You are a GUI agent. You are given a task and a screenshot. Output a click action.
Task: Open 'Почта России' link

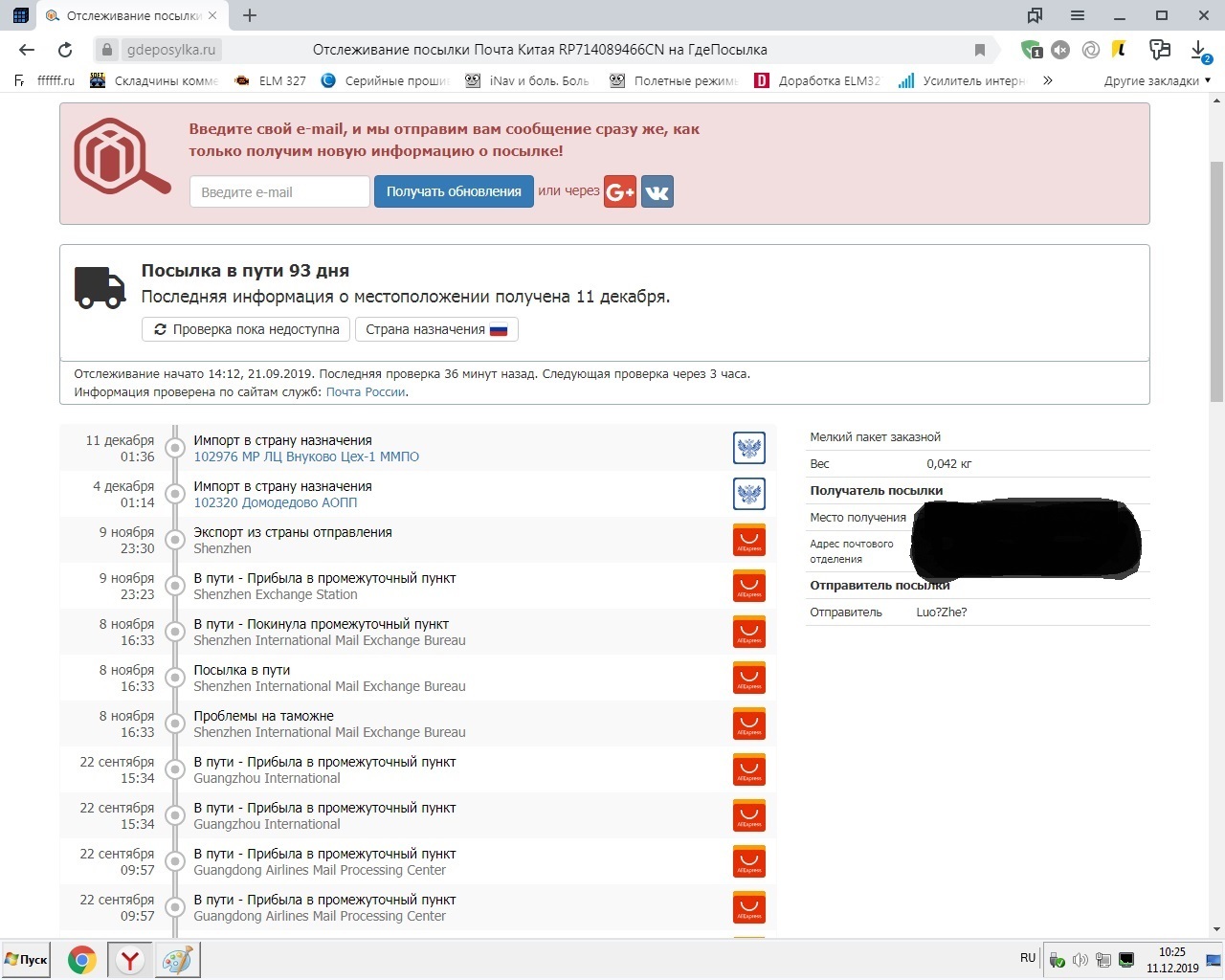click(x=367, y=392)
